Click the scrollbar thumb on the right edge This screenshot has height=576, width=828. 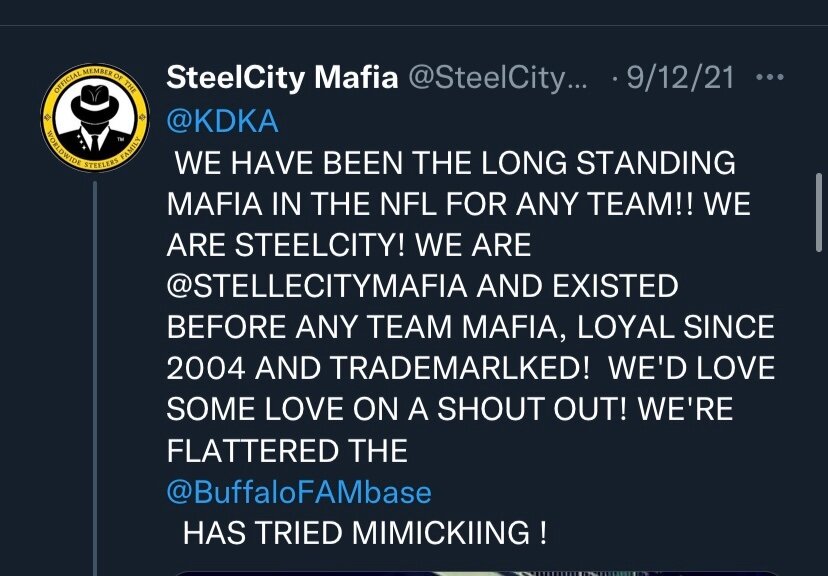click(x=818, y=212)
